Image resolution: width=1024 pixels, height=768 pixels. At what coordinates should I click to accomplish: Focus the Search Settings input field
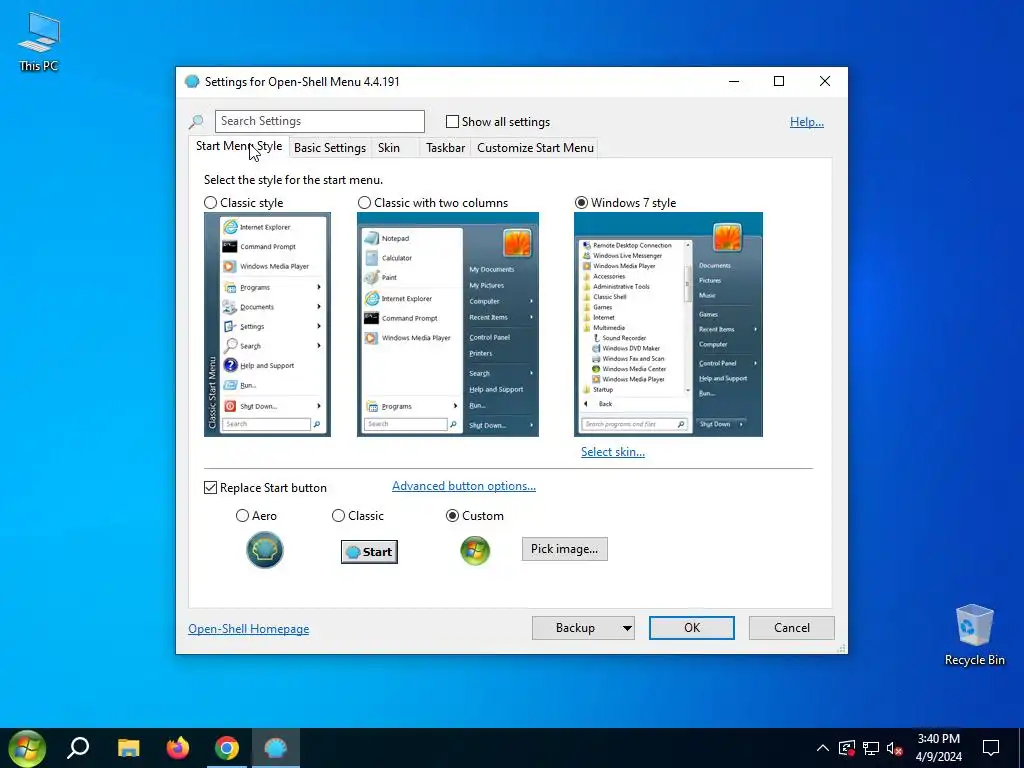319,121
